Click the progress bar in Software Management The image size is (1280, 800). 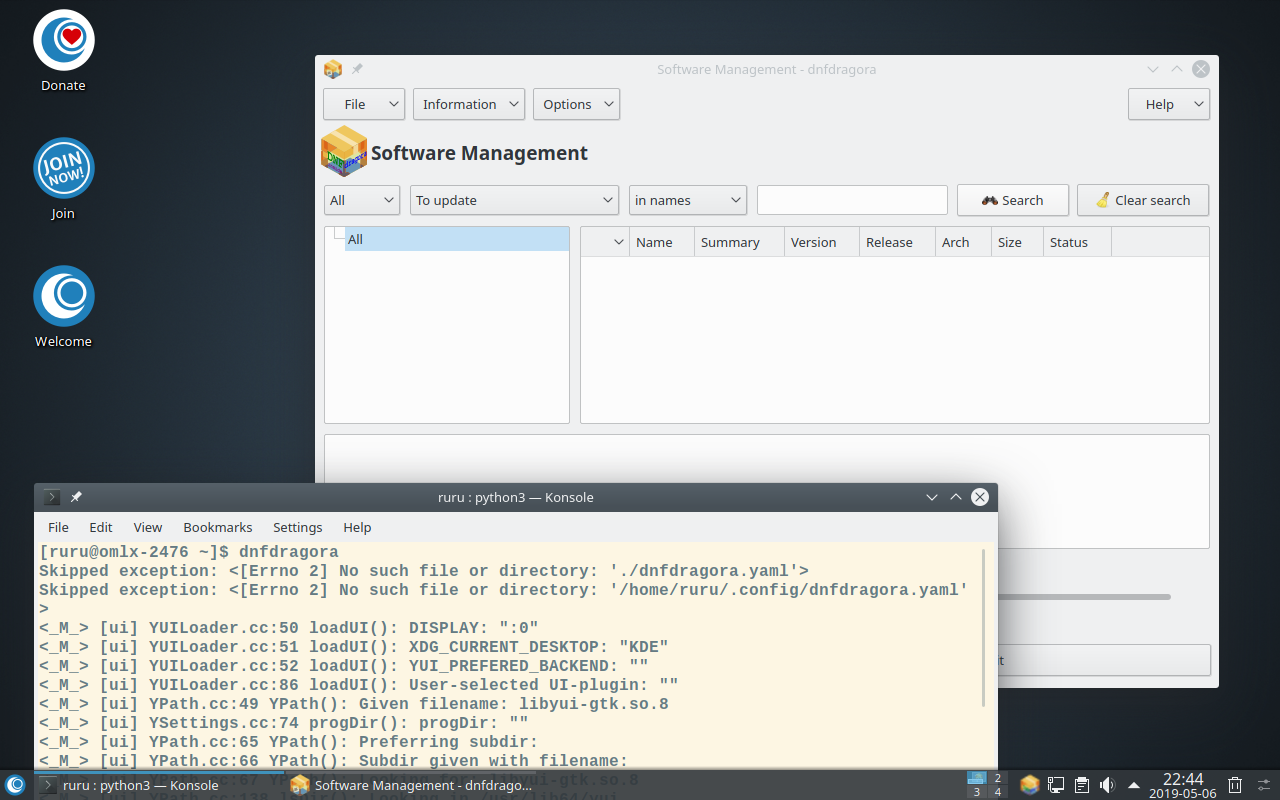(x=1084, y=597)
